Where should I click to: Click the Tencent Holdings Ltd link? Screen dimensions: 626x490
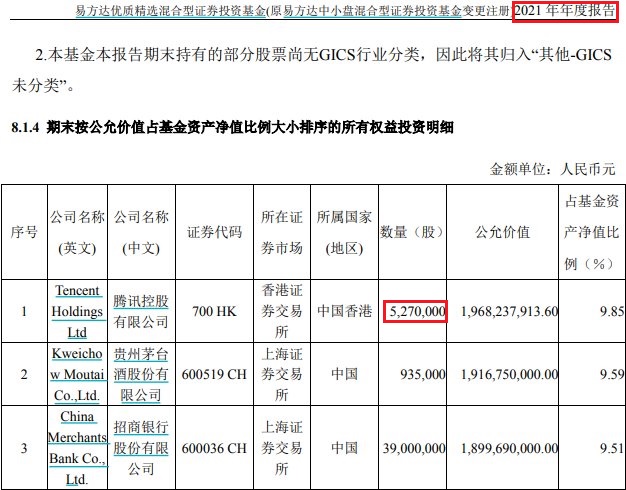[77, 311]
